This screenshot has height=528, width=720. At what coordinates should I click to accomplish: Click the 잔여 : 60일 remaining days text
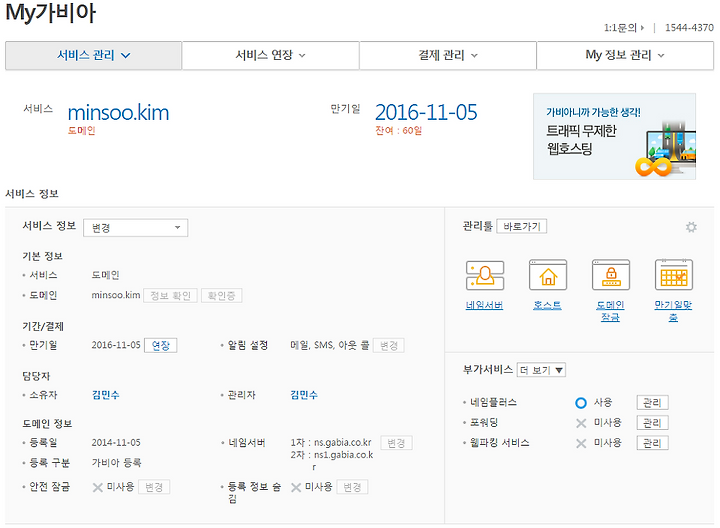[399, 131]
